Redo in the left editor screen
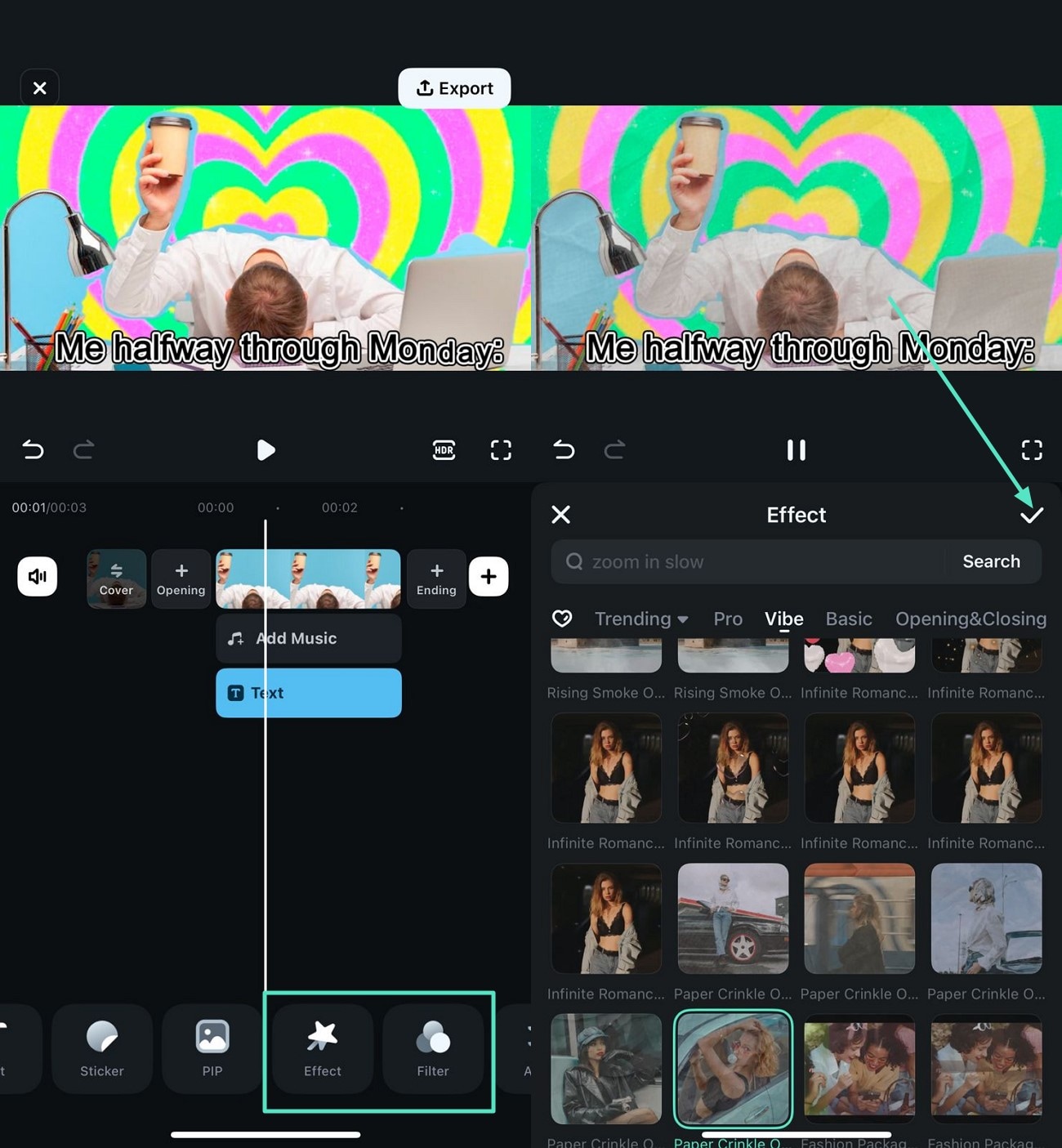Image resolution: width=1062 pixels, height=1148 pixels. (x=83, y=449)
